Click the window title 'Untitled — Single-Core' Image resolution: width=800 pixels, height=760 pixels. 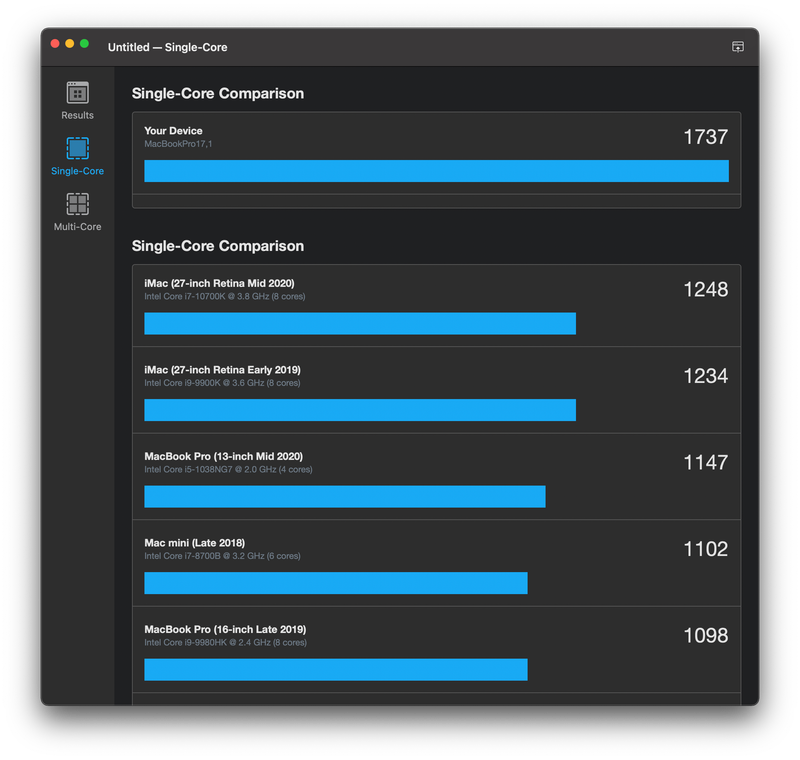pos(167,47)
